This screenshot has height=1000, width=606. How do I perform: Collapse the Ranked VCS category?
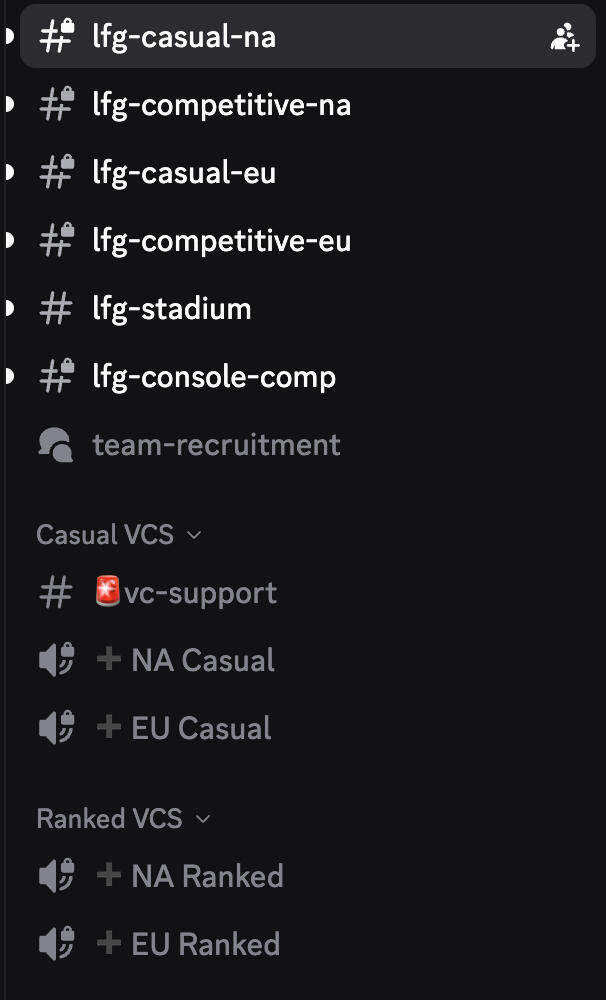coord(109,819)
